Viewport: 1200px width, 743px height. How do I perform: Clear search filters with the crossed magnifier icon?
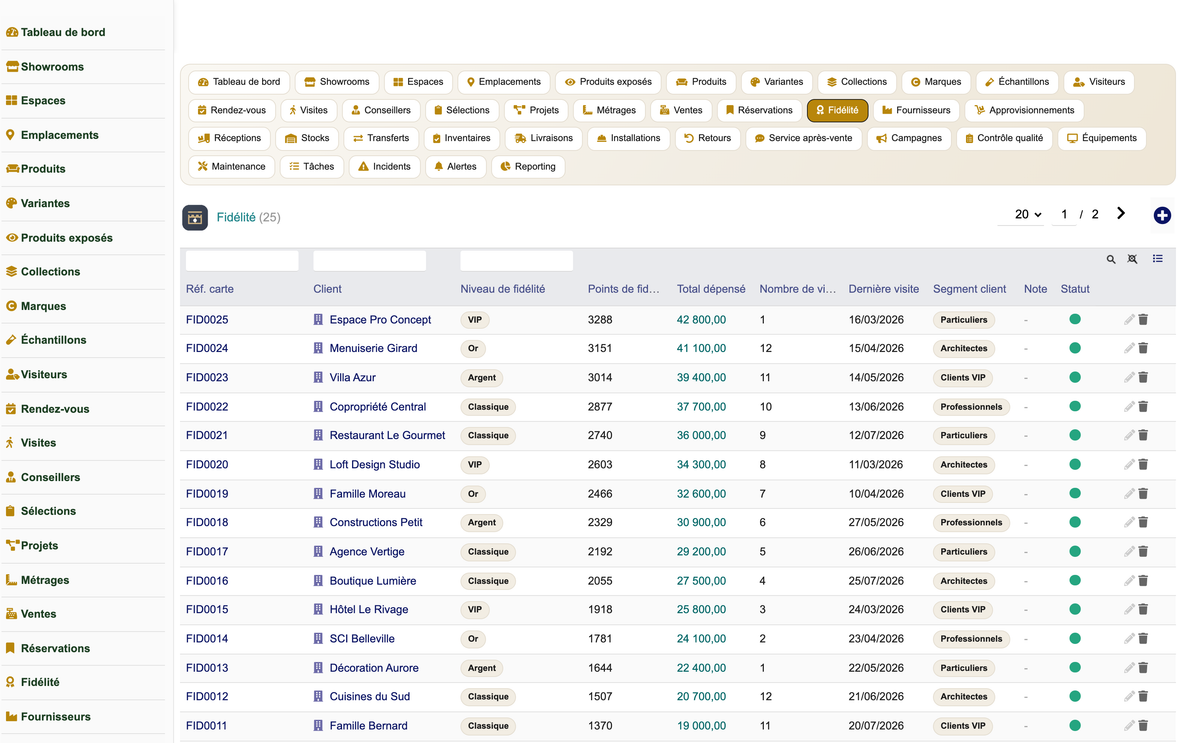tap(1133, 260)
